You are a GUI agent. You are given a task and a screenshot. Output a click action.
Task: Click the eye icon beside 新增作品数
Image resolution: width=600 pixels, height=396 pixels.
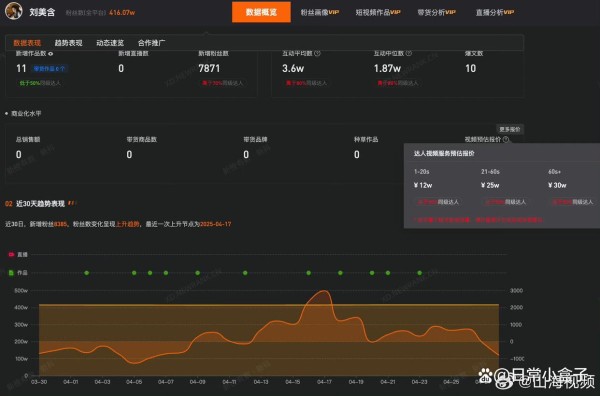pyautogui.click(x=51, y=54)
